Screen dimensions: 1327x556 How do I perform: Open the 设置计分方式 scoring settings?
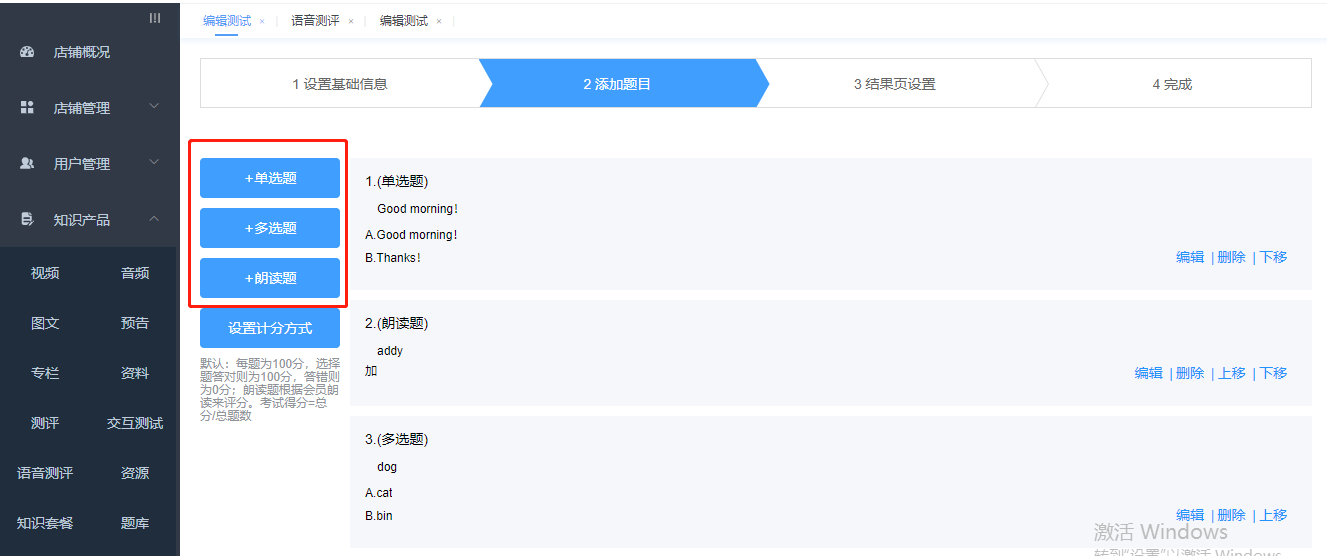[x=270, y=328]
